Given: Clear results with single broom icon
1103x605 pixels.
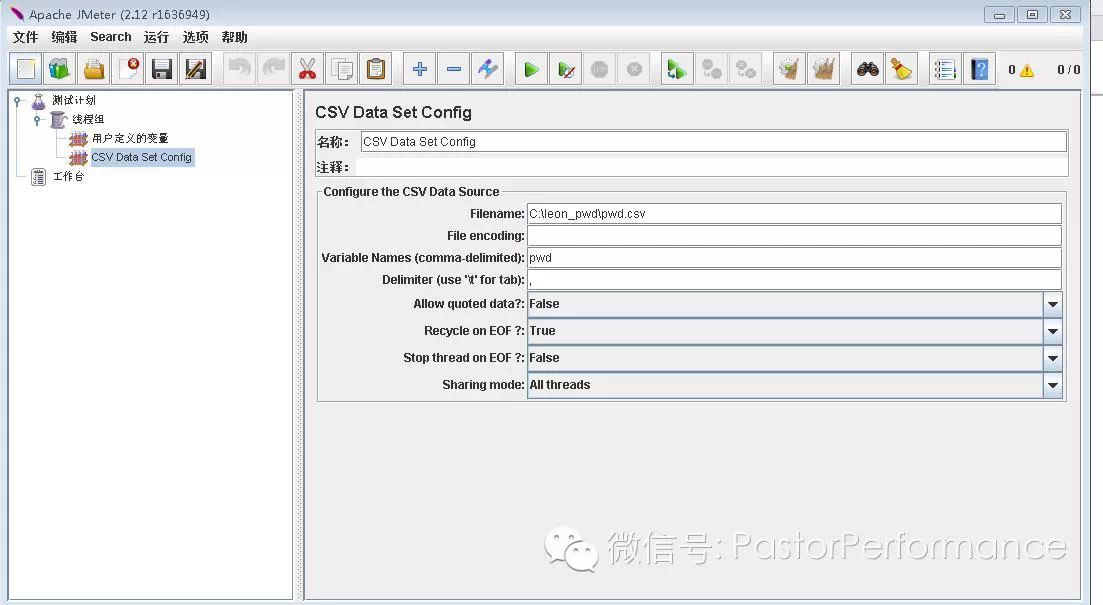Looking at the screenshot, I should click(x=789, y=69).
